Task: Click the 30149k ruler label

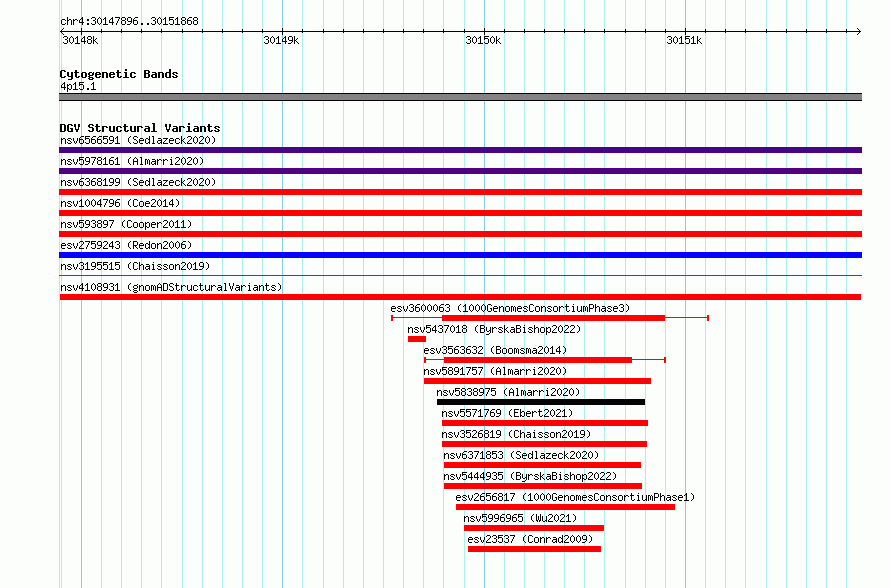Action: pos(281,40)
